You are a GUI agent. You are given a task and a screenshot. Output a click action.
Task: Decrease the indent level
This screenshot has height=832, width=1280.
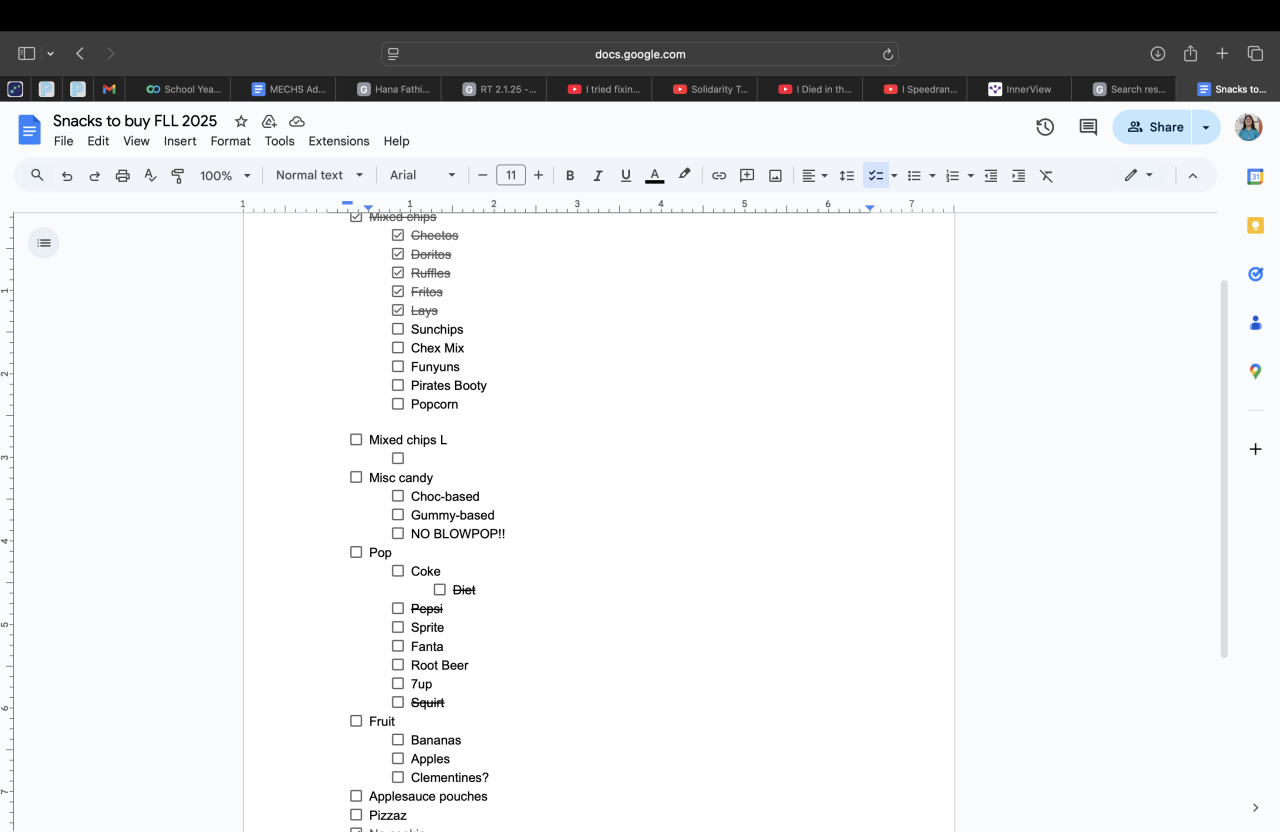[x=991, y=176]
